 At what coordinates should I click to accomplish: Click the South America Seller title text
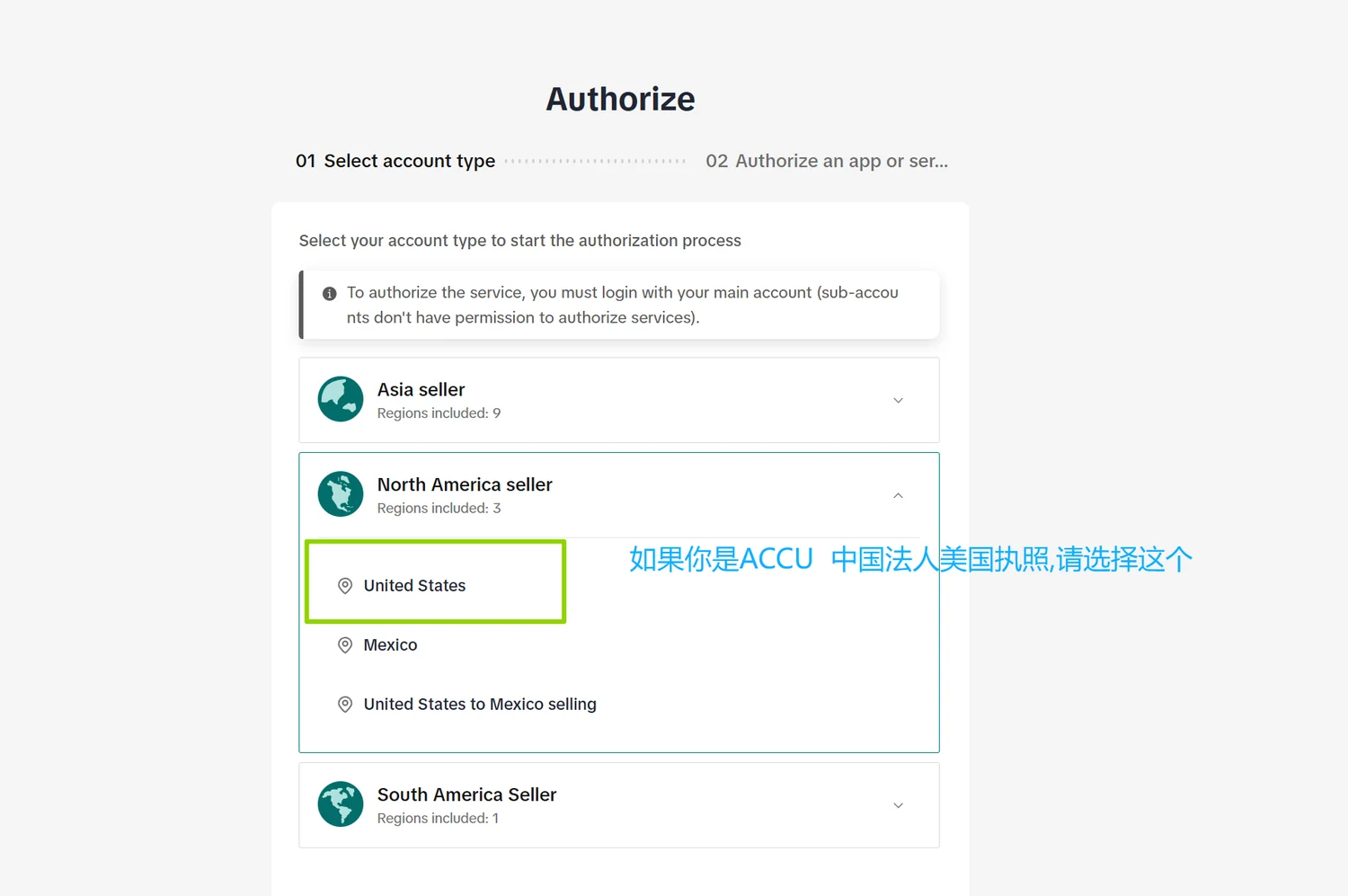[x=466, y=794]
